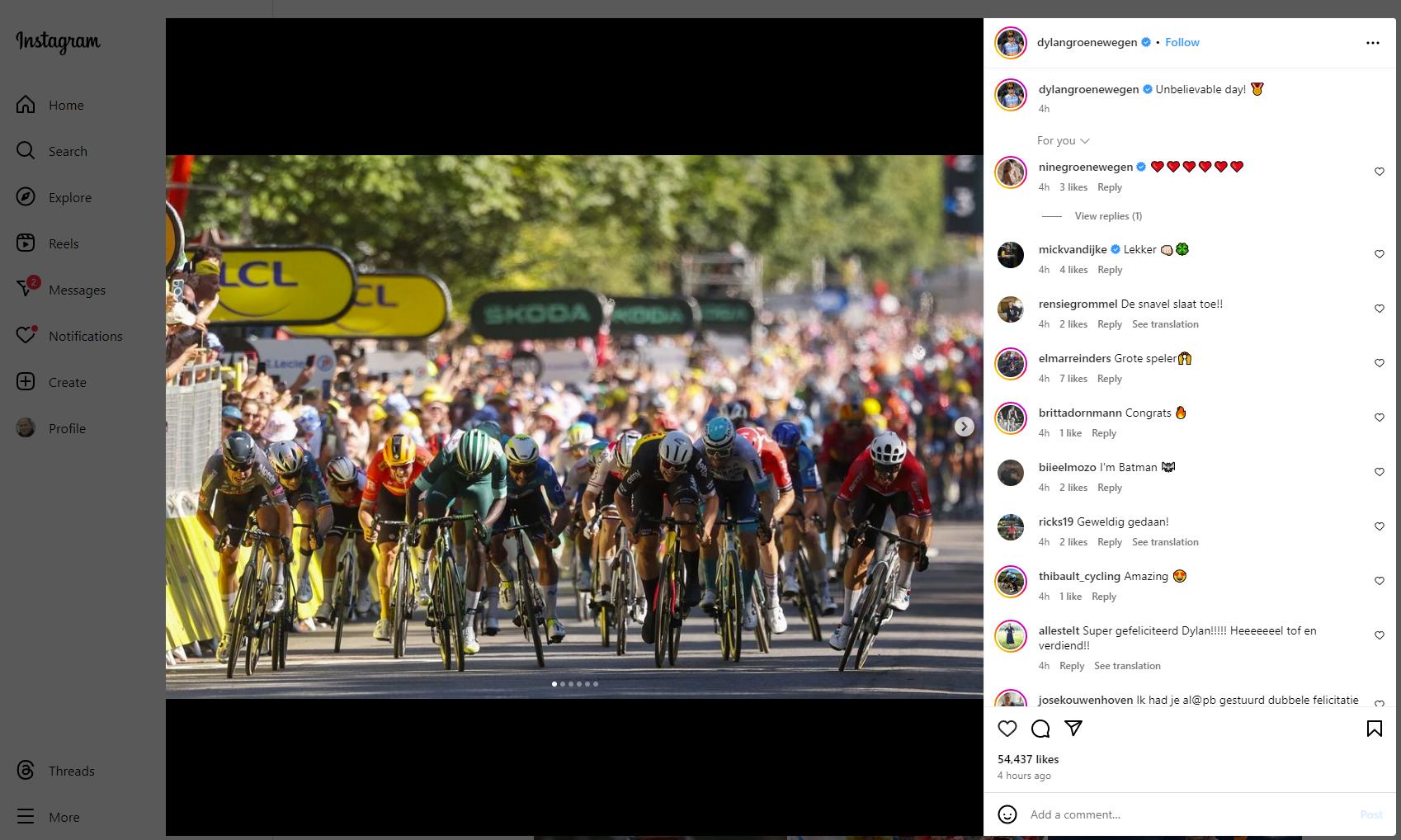
Task: Open the more options three-dot menu
Action: 1373,43
